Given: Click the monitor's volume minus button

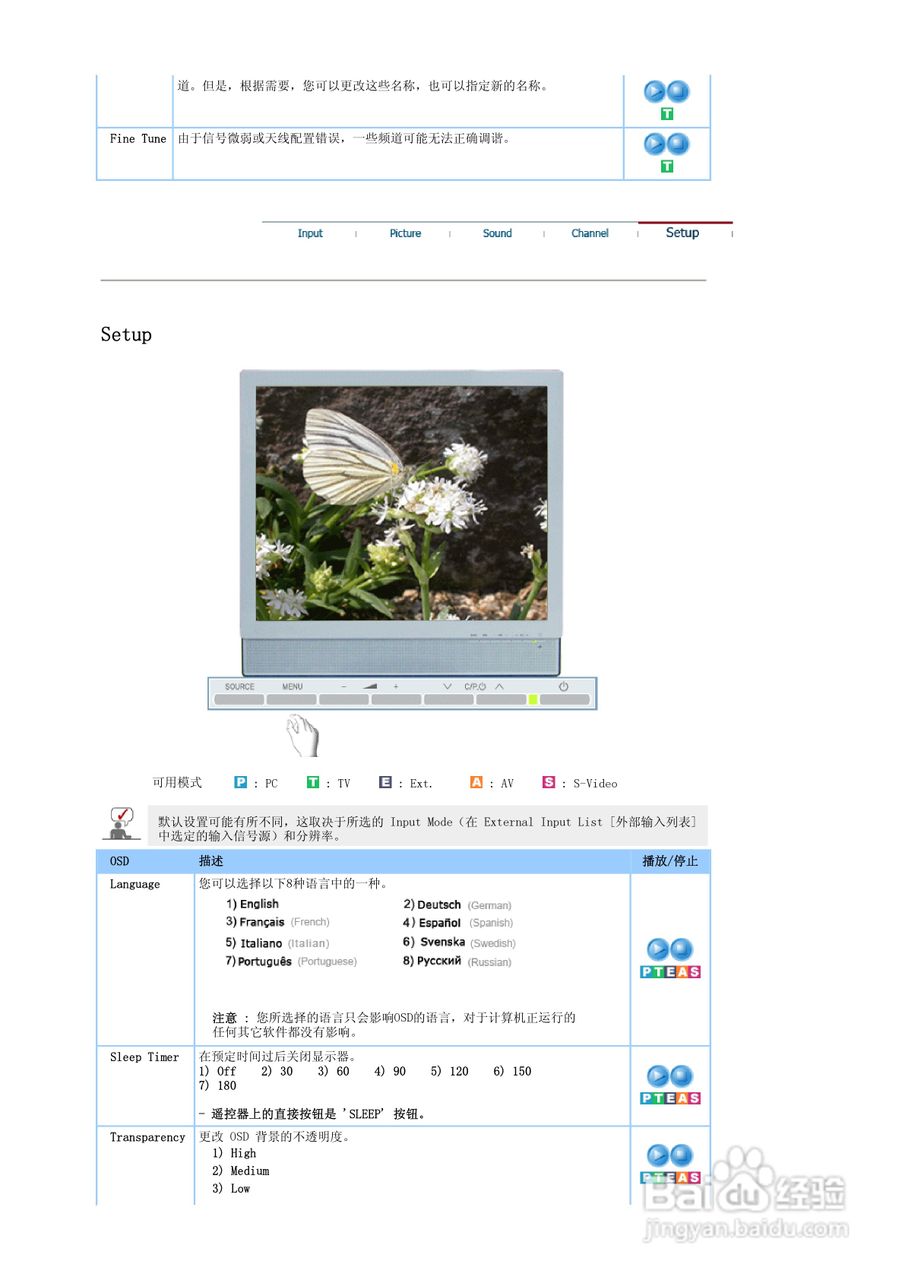Looking at the screenshot, I should click(x=344, y=699).
